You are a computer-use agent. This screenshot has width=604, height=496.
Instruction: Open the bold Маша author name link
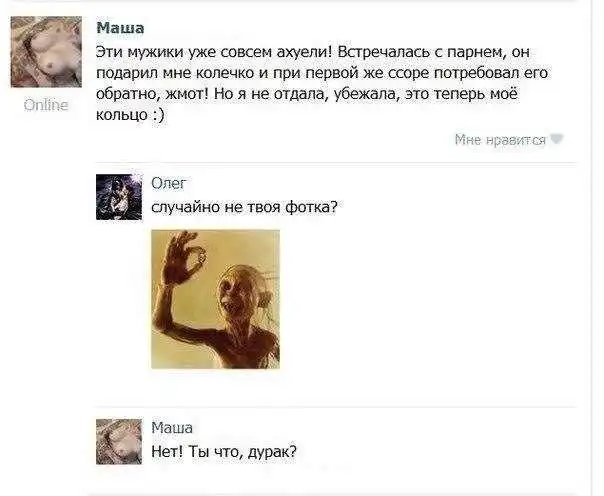120,28
